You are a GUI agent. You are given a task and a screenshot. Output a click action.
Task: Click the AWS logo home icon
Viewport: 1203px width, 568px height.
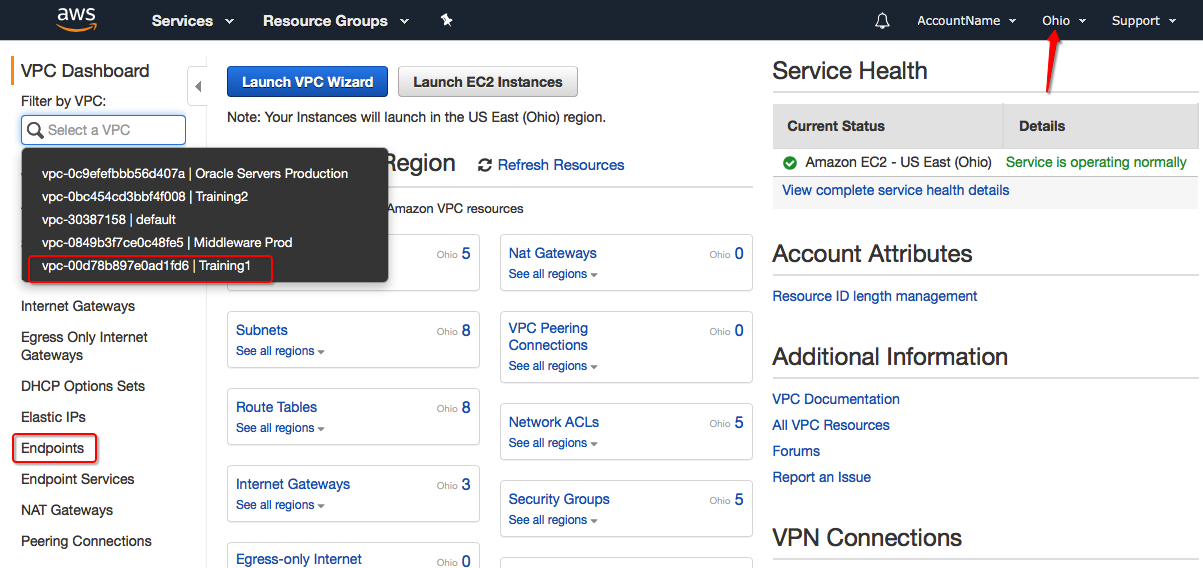76,20
